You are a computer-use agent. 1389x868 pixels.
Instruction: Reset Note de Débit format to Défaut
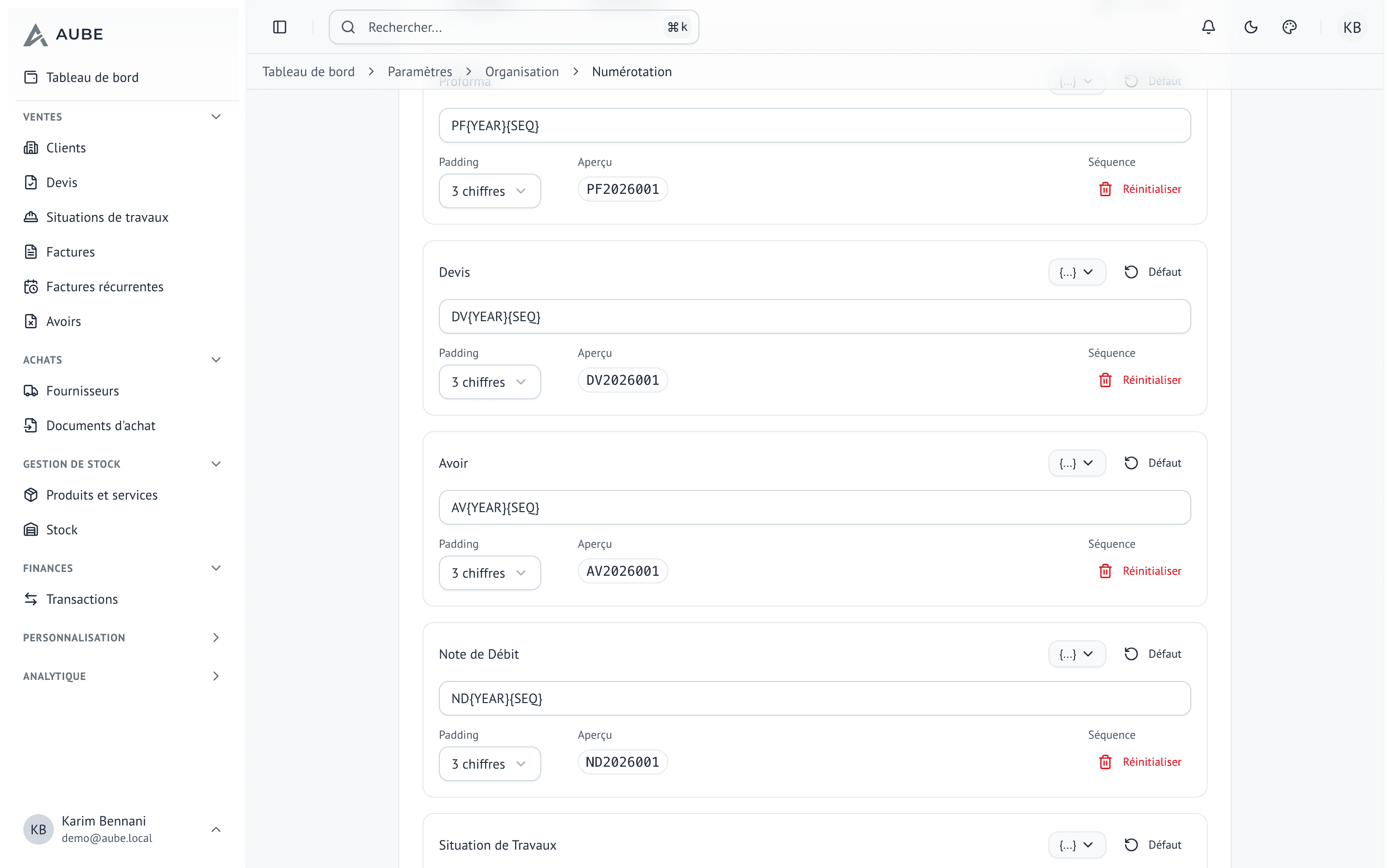coord(1153,654)
